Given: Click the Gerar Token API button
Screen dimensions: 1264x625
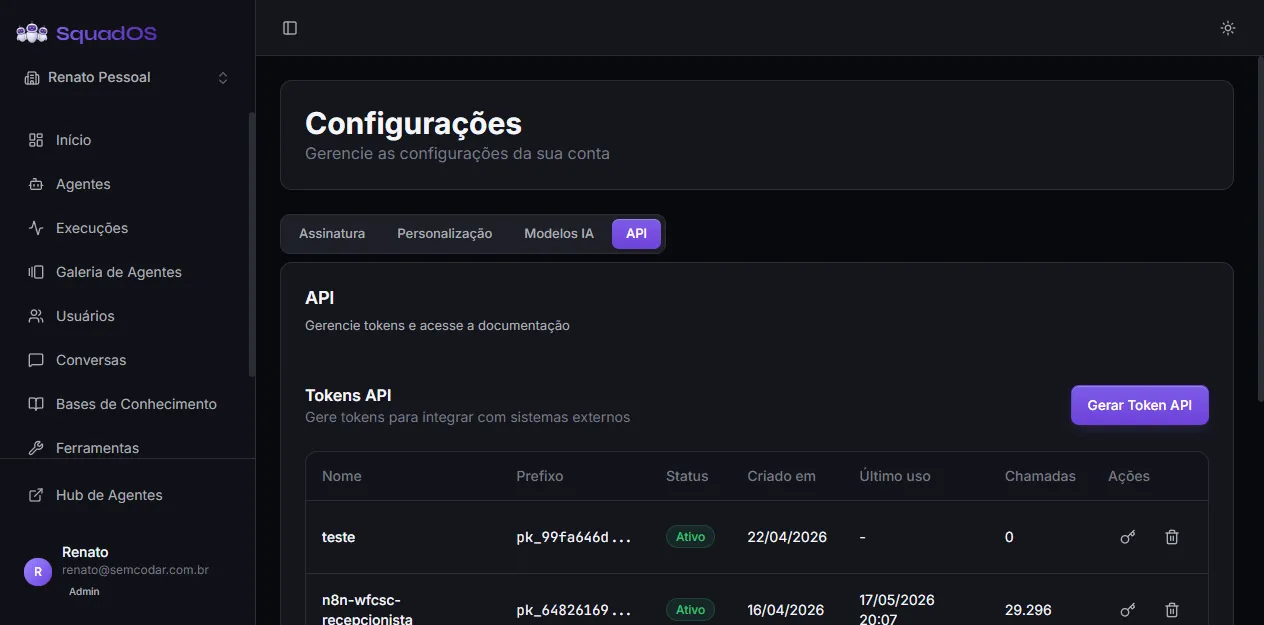Looking at the screenshot, I should [1140, 405].
